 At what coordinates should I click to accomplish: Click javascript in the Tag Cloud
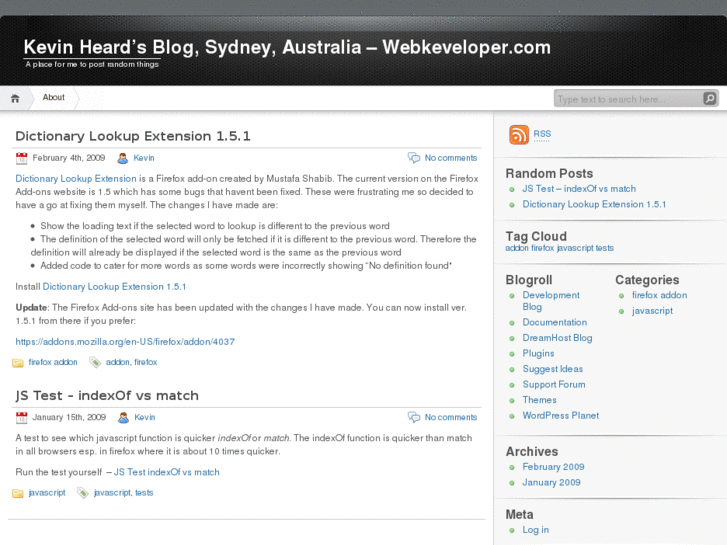point(575,248)
